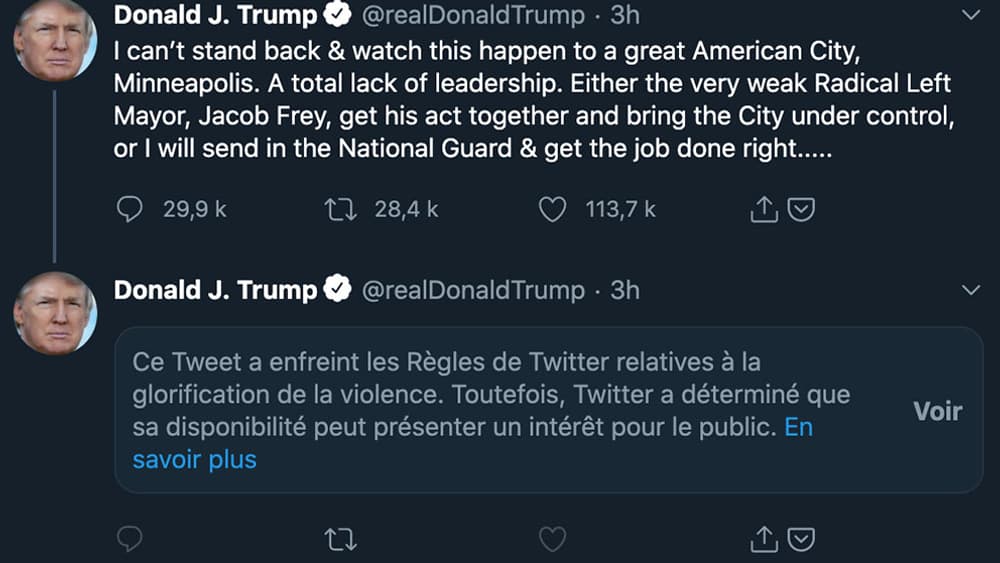Viewport: 1000px width, 563px height.
Task: Click the second tweet's 3h timestamp
Action: [x=625, y=290]
